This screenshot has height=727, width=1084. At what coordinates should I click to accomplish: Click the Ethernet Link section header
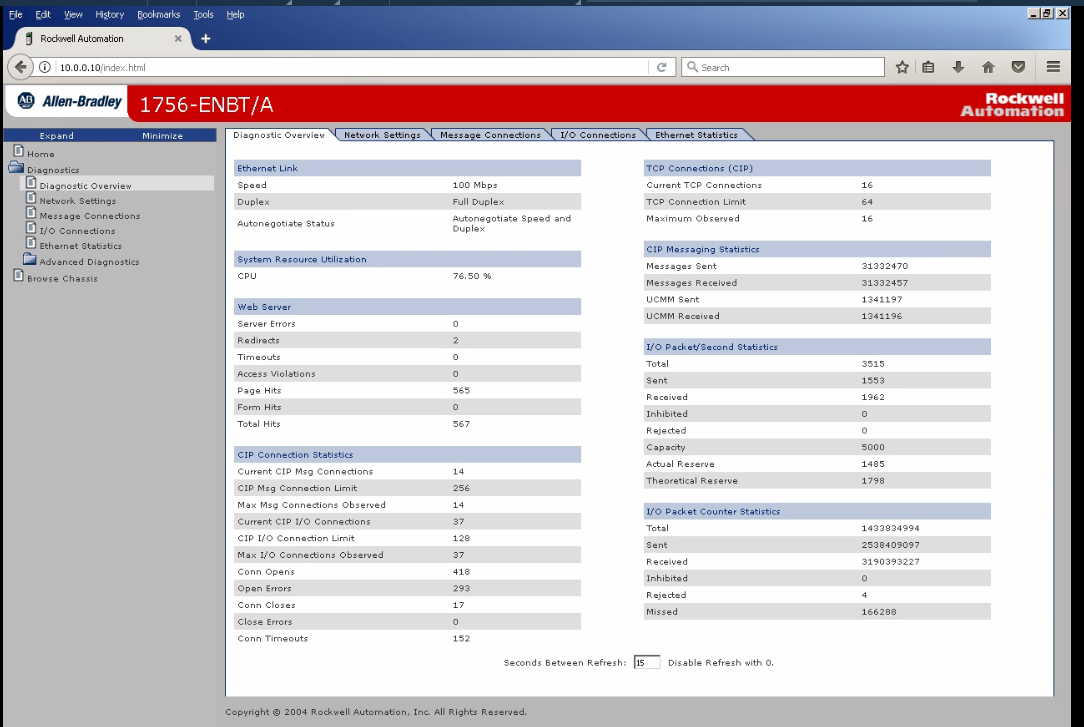[407, 168]
